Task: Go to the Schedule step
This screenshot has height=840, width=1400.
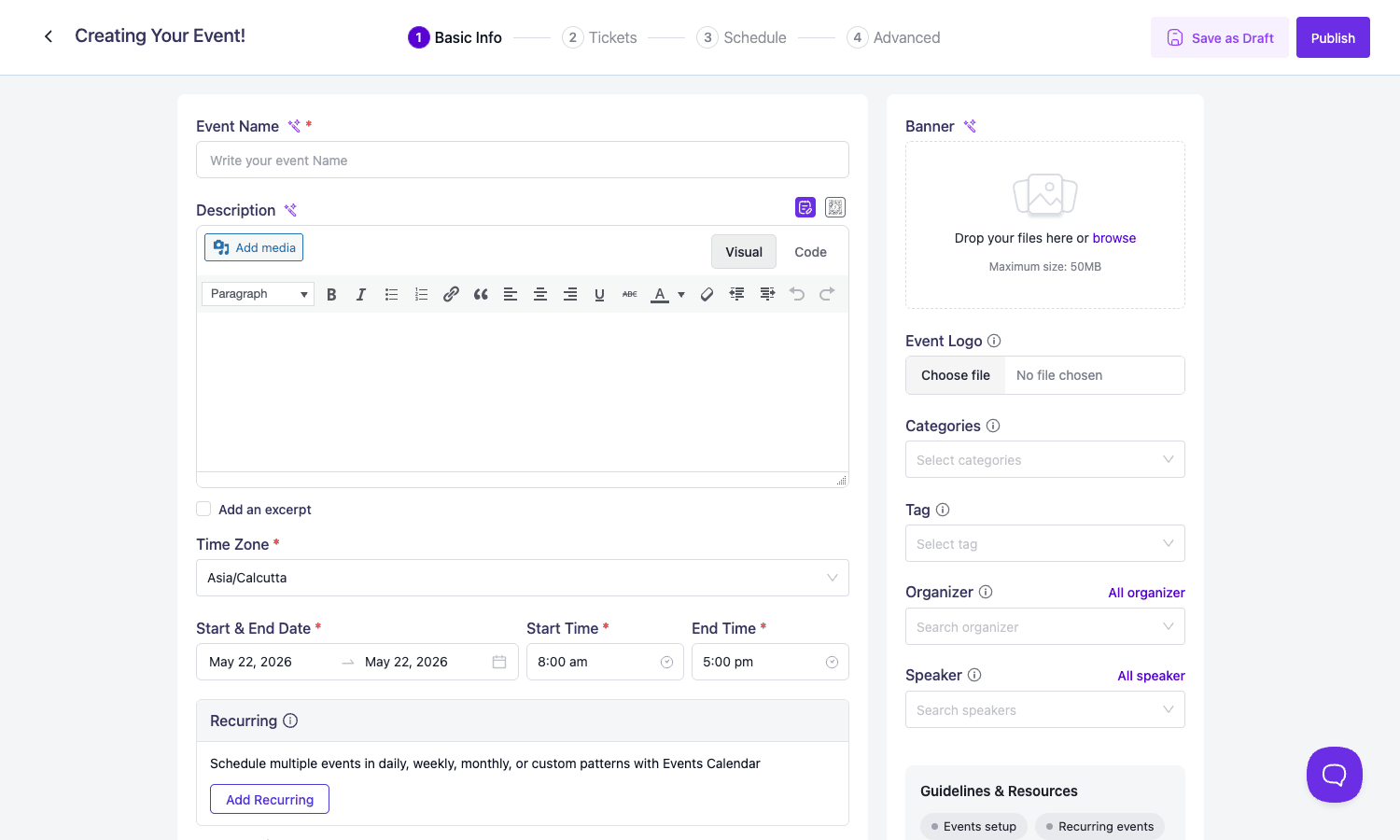Action: (x=741, y=37)
